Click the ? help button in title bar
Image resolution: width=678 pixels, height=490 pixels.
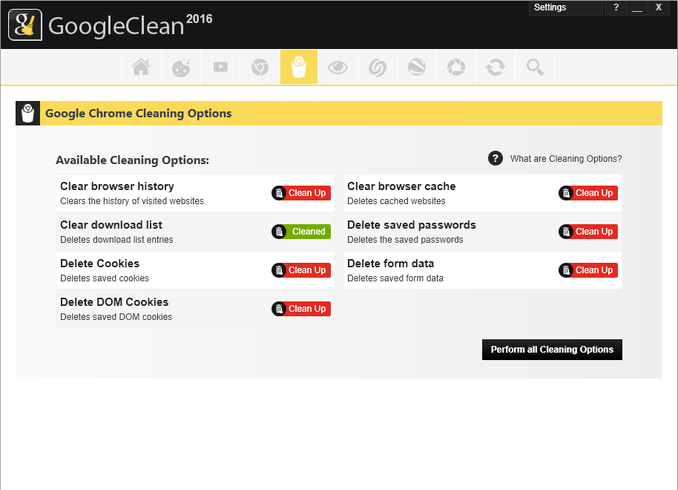coord(616,7)
